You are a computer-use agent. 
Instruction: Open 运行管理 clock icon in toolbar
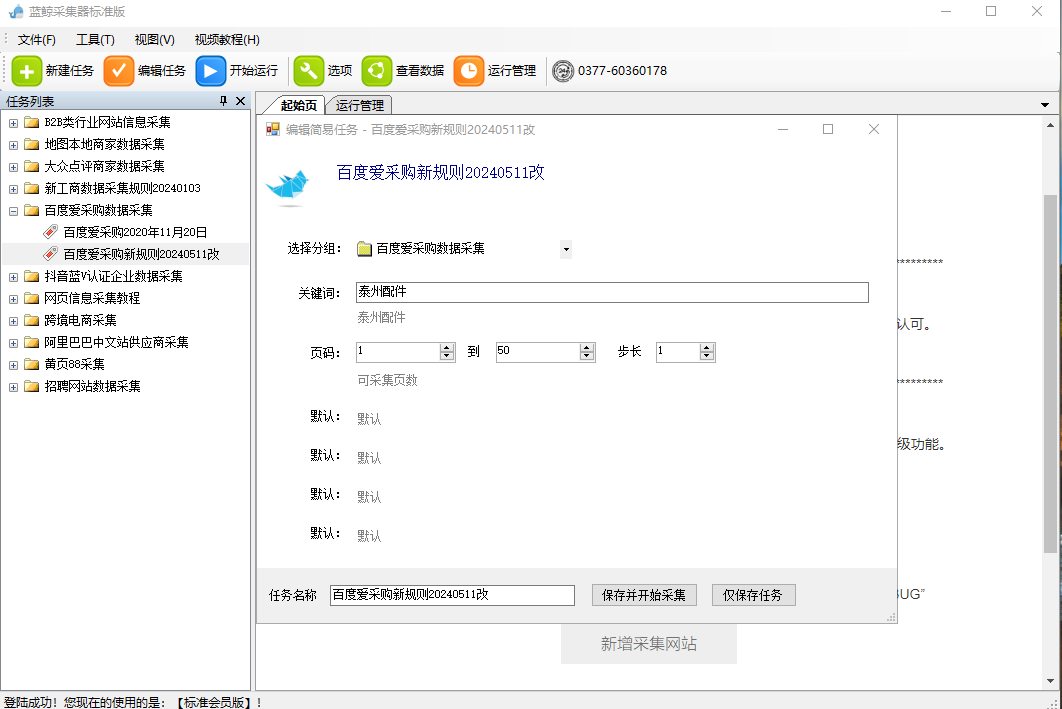469,71
